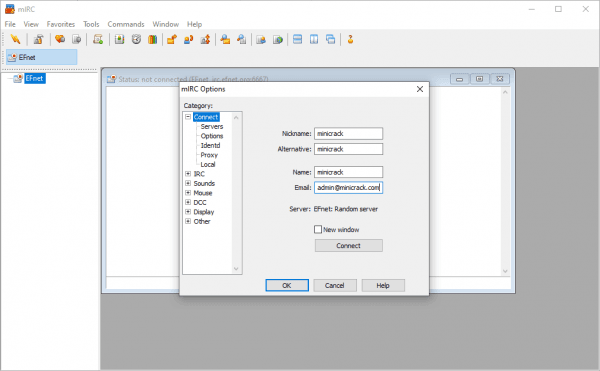This screenshot has width=600, height=371.
Task: Open the Tools menu
Action: tap(91, 24)
